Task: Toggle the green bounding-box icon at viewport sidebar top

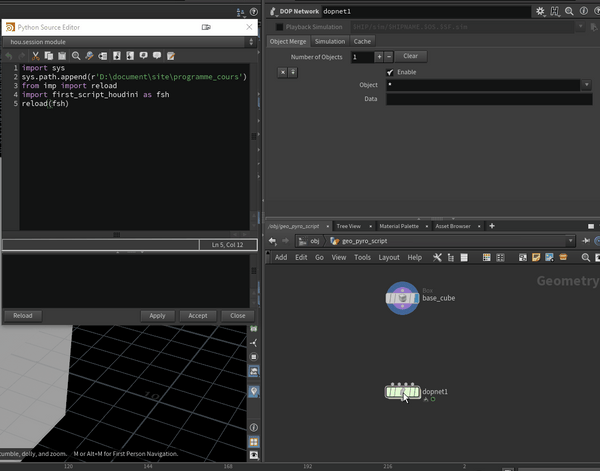Action: (254, 328)
